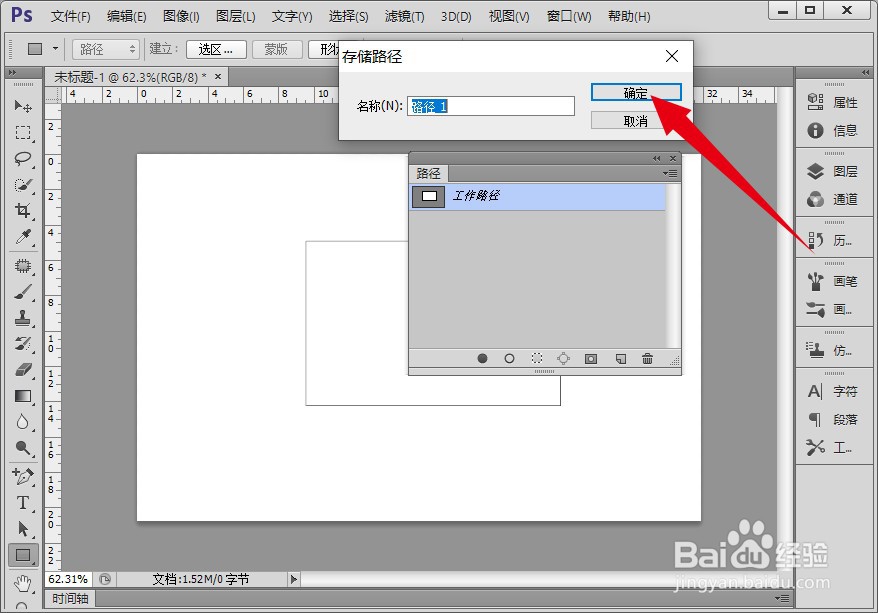
Task: Open the 滤镜(T) menu
Action: pyautogui.click(x=404, y=16)
